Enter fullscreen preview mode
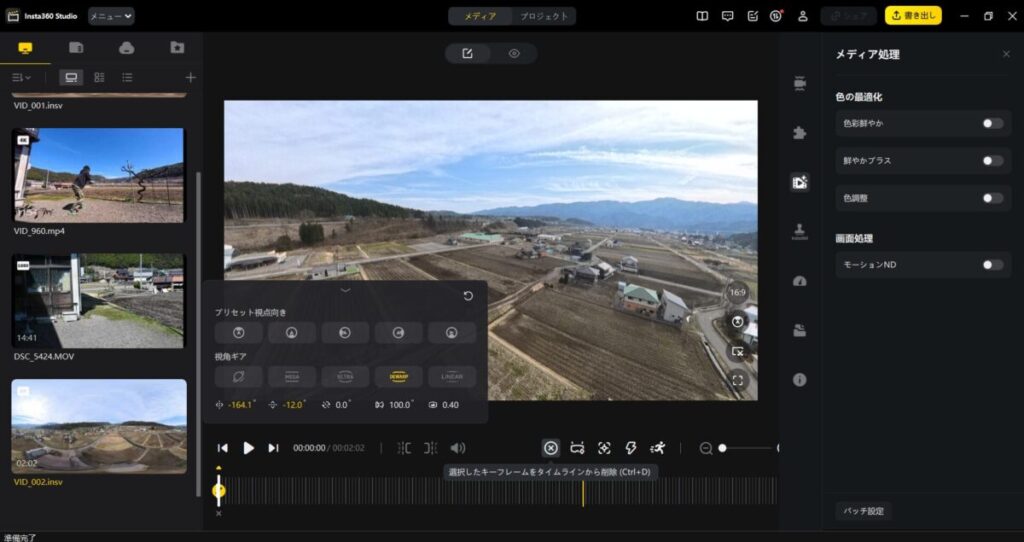1024x542 pixels. click(x=737, y=380)
